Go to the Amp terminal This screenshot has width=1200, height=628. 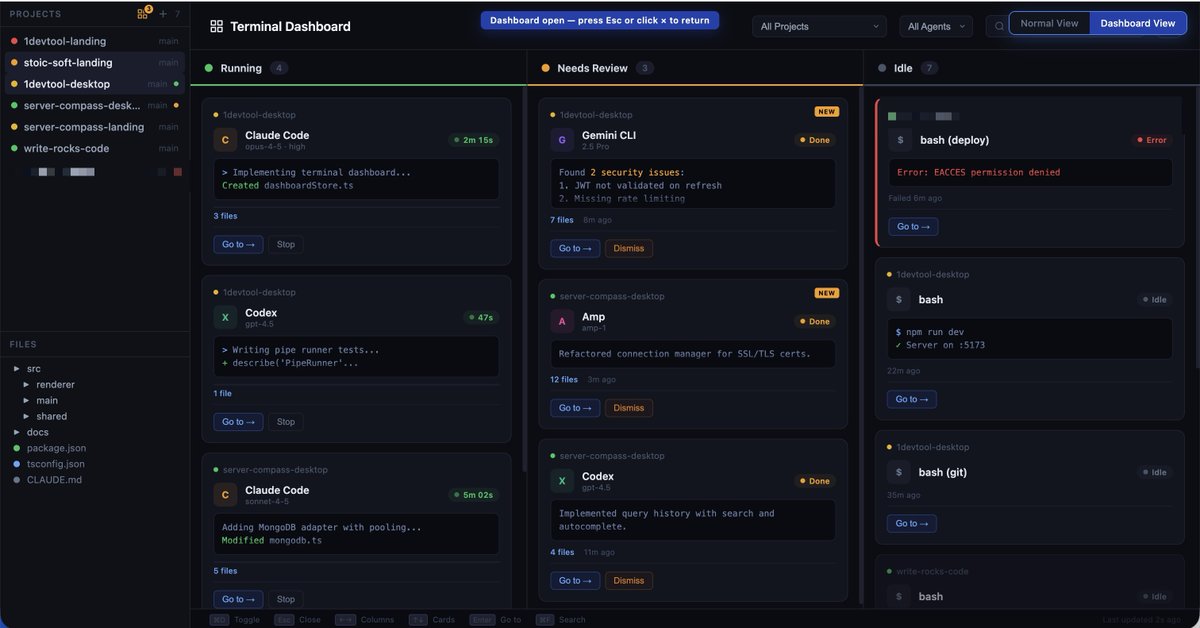pyautogui.click(x=575, y=408)
